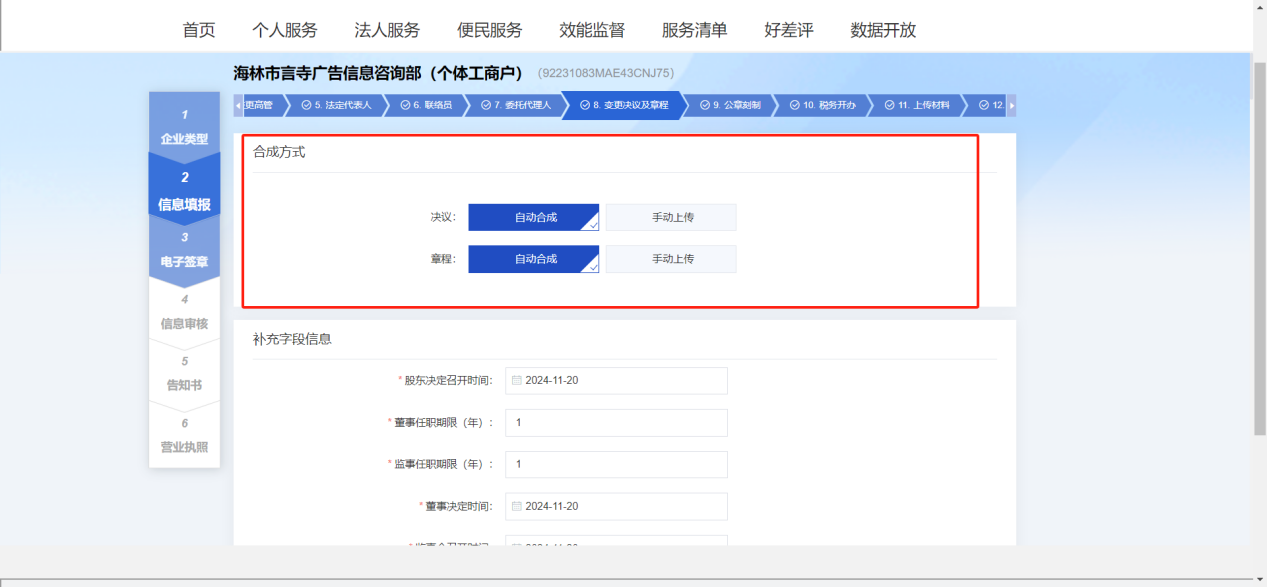Click calendar icon in 董事决定时间 field

coord(516,507)
